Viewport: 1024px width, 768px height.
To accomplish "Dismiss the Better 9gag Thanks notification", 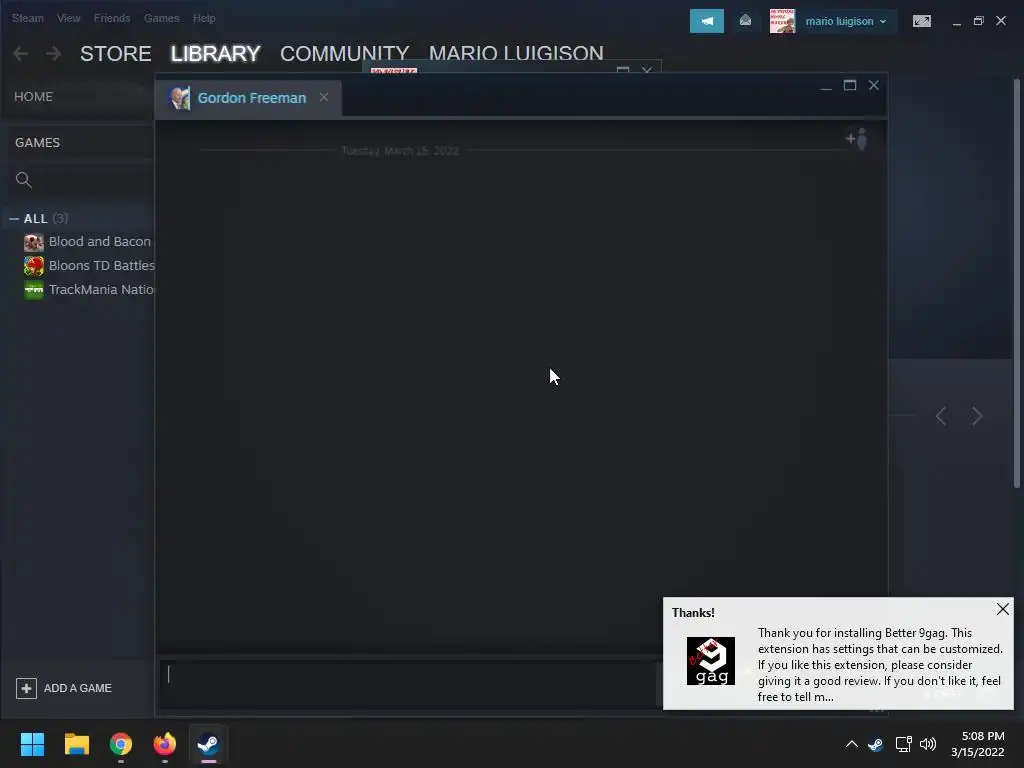I will [1002, 609].
